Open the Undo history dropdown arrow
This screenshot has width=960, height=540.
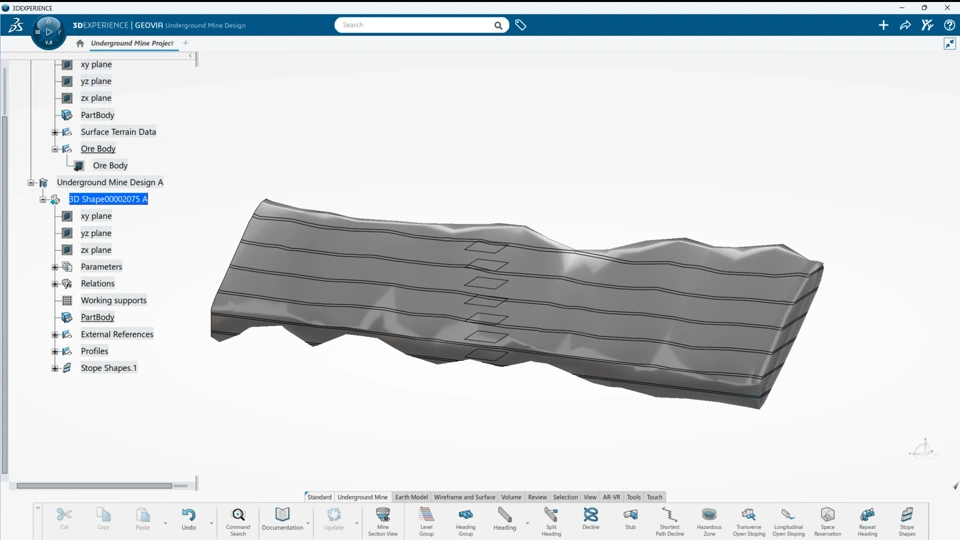(211, 523)
